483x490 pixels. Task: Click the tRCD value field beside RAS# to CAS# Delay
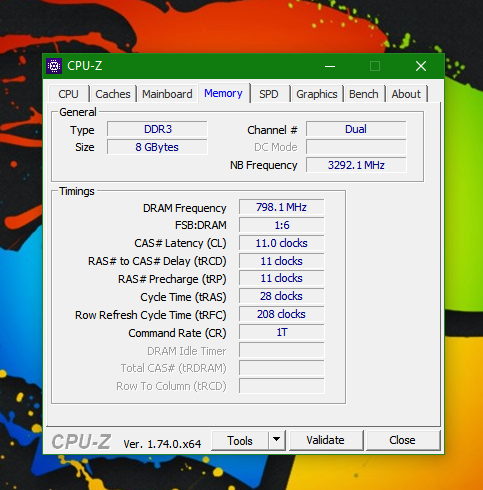click(282, 261)
